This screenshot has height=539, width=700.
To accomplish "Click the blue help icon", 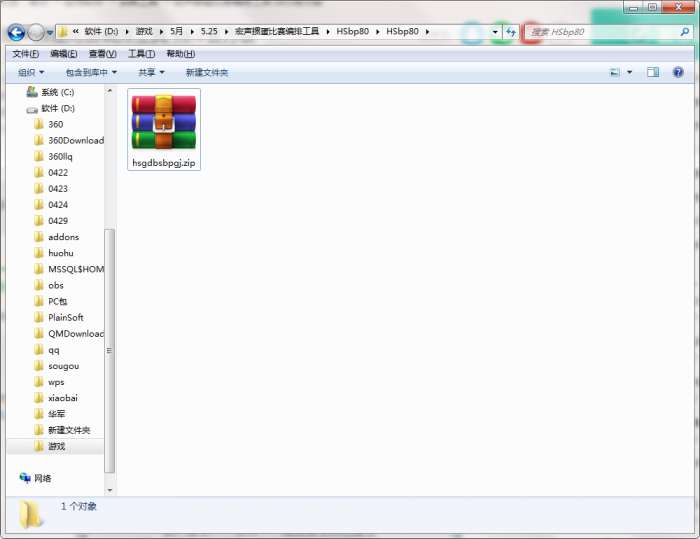I will [x=678, y=72].
